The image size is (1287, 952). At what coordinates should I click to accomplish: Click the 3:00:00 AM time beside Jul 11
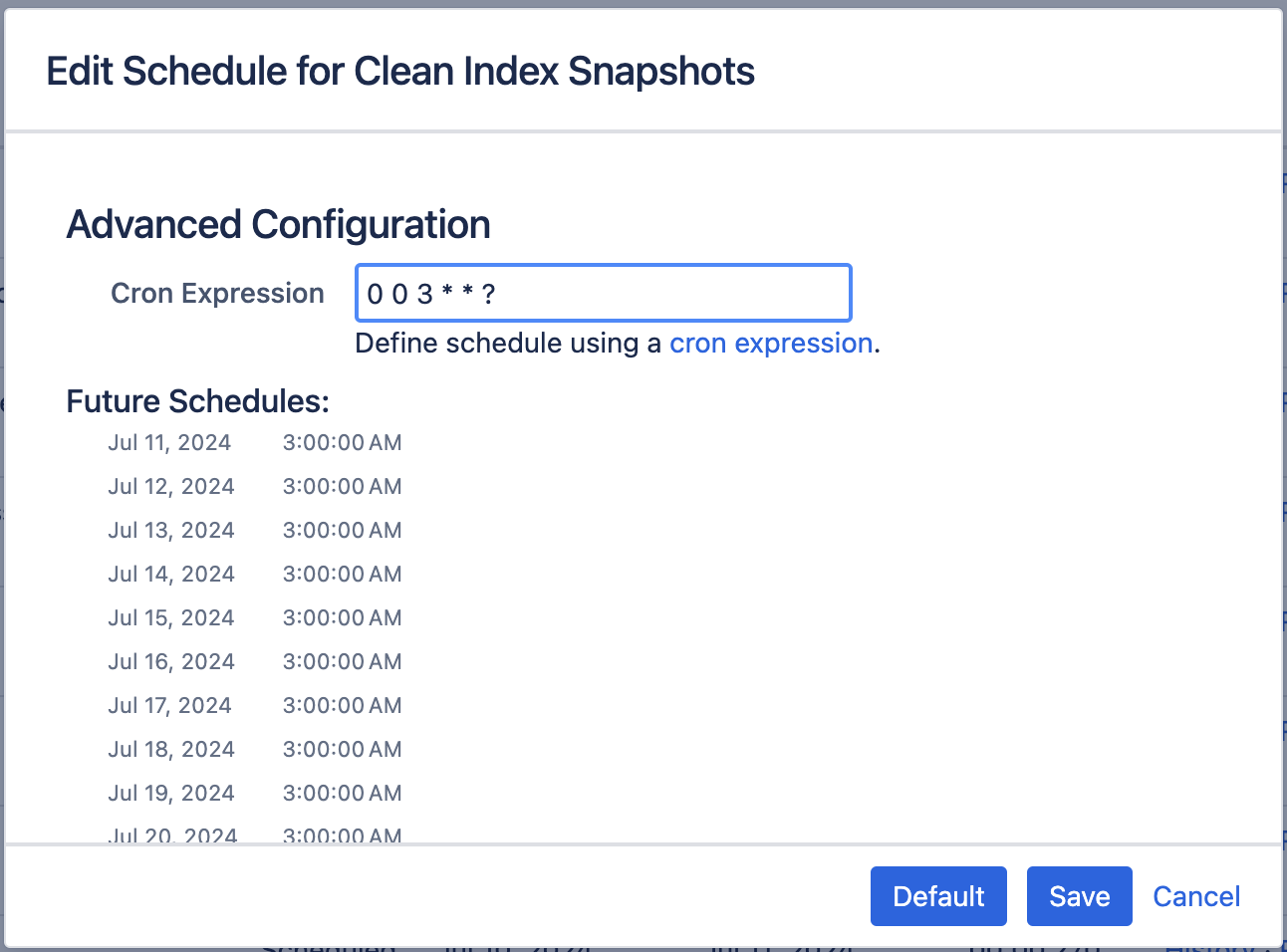(x=342, y=443)
